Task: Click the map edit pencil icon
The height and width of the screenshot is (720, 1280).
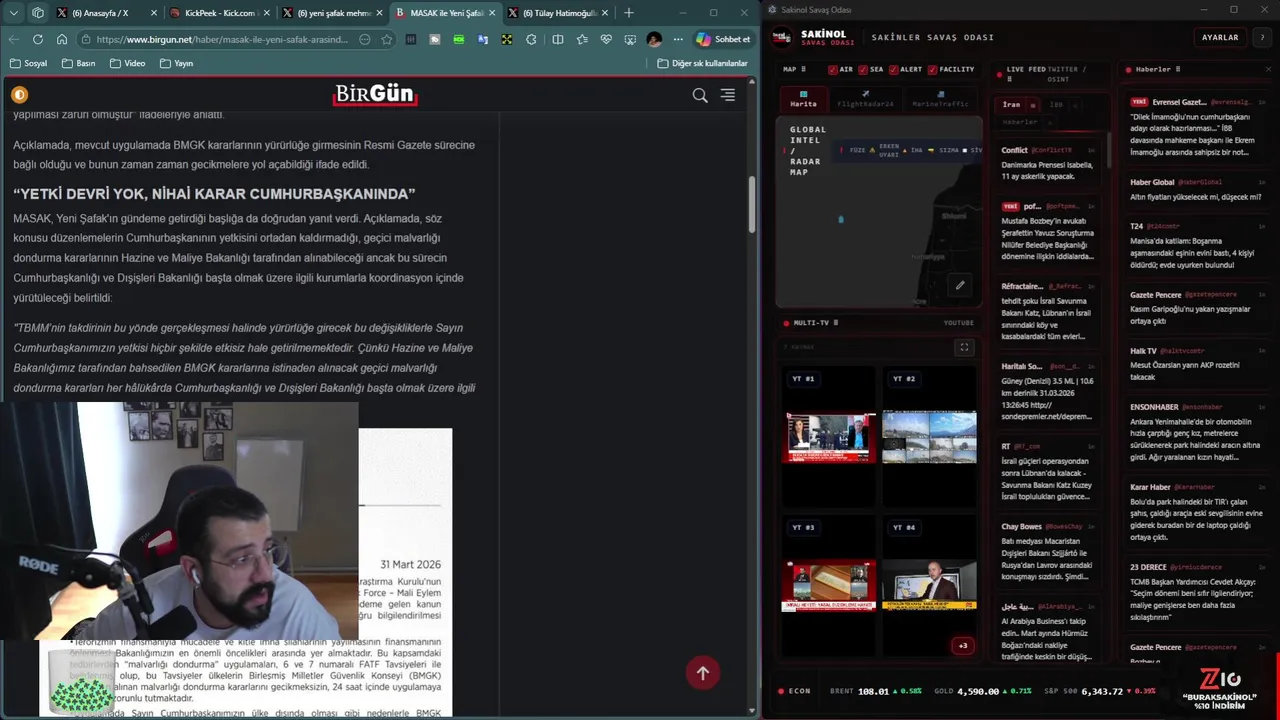Action: [960, 285]
